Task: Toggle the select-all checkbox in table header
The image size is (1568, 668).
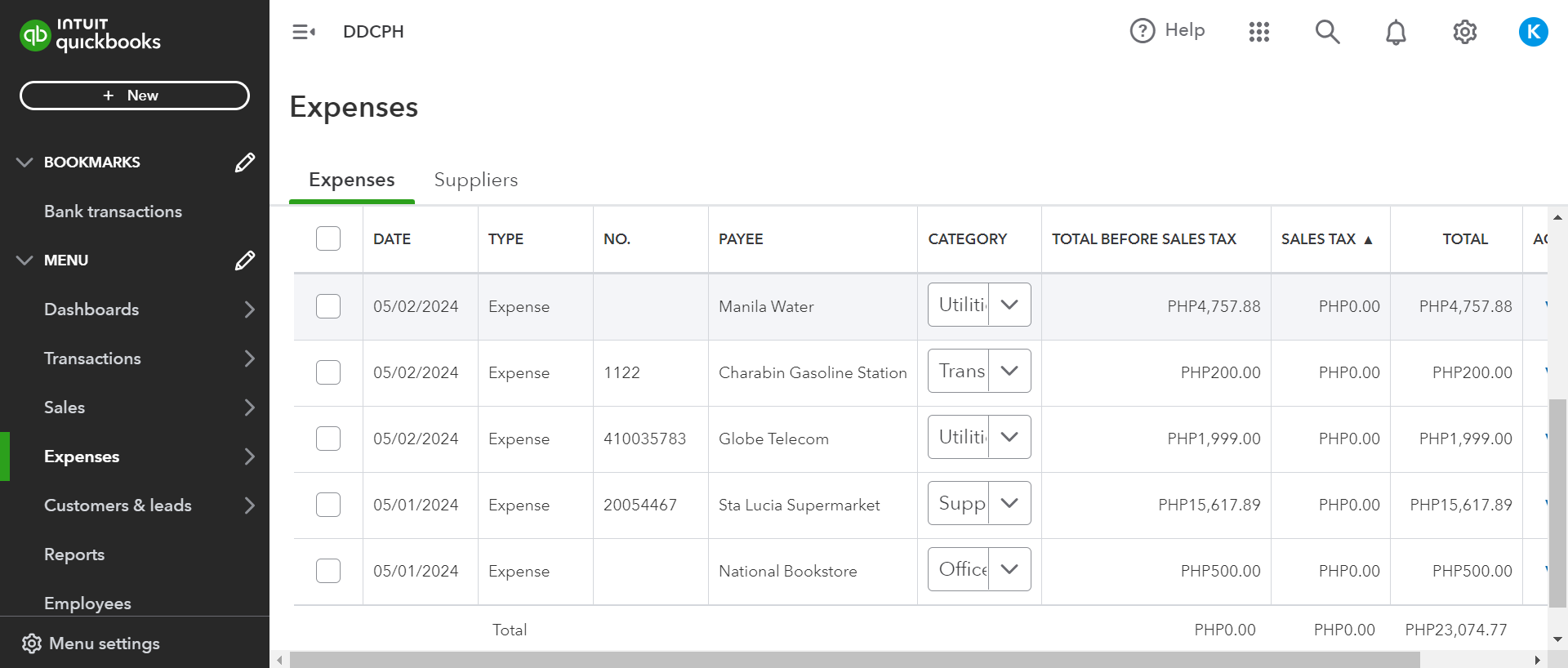Action: 328,238
